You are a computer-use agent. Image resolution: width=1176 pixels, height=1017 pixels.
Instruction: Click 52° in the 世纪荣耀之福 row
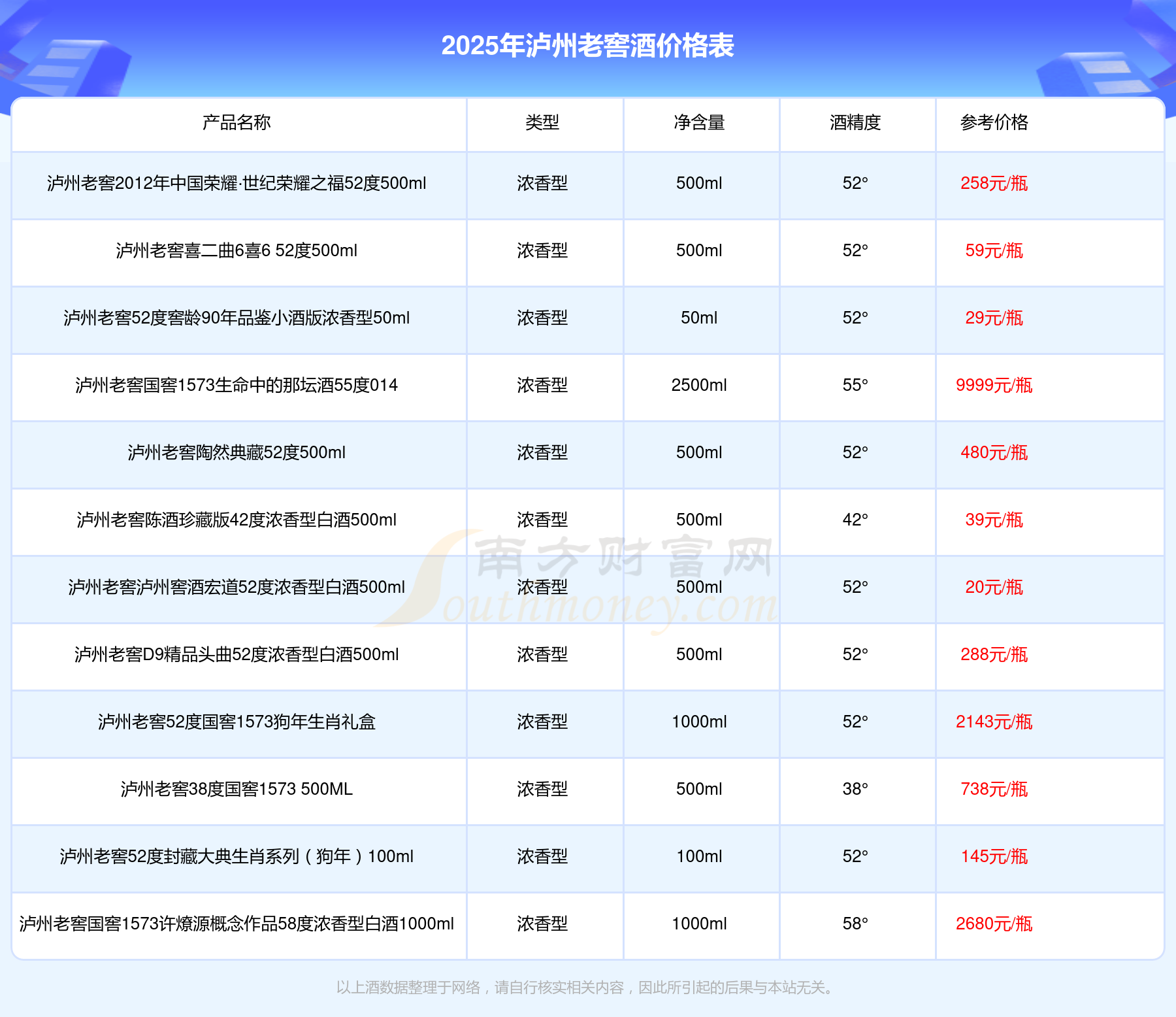coord(855,183)
